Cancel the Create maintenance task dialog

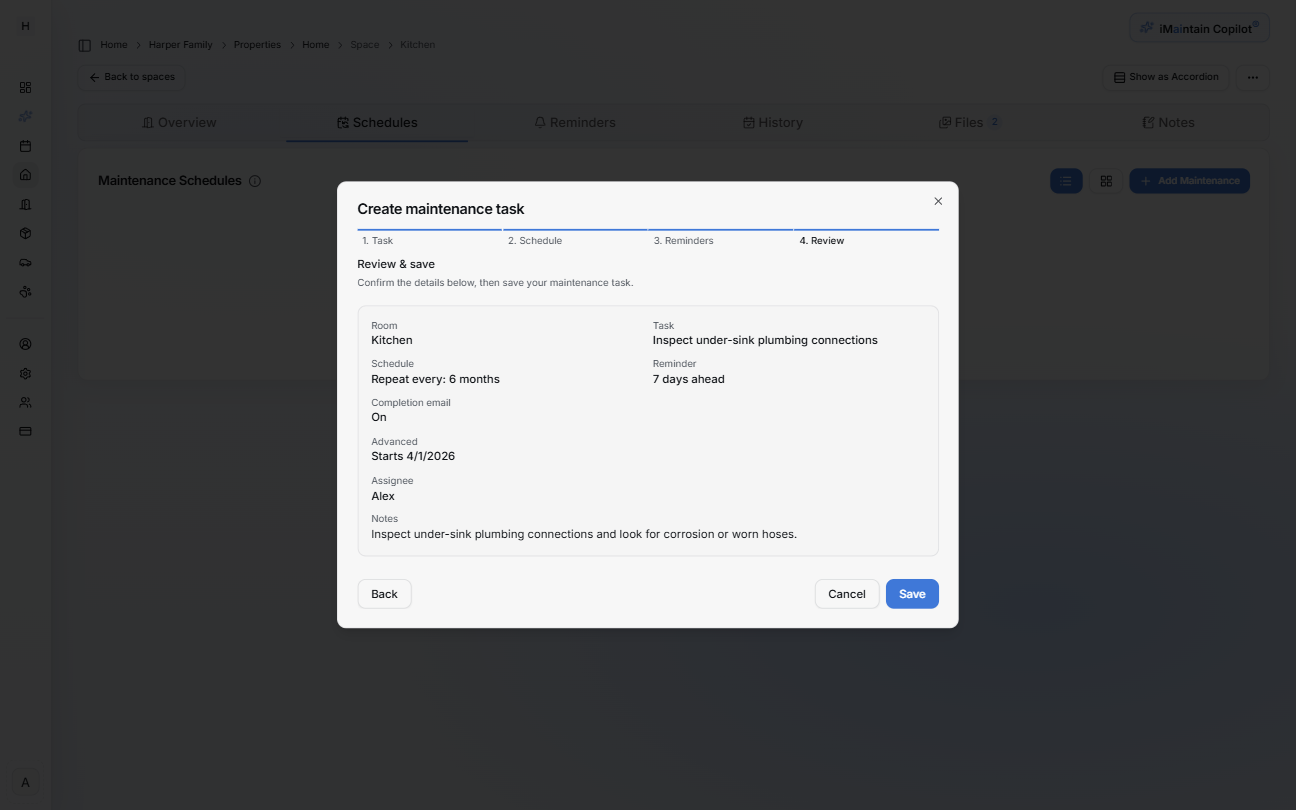coord(846,594)
